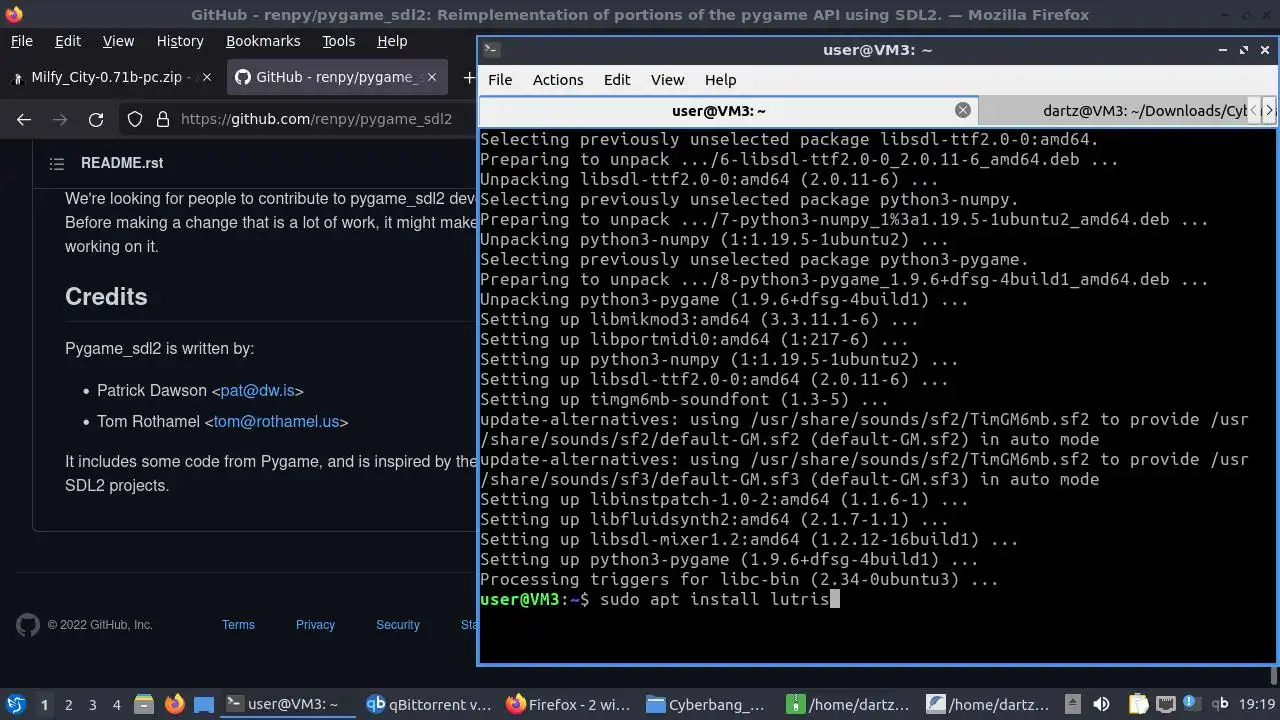Open terminal Help menu

(720, 80)
